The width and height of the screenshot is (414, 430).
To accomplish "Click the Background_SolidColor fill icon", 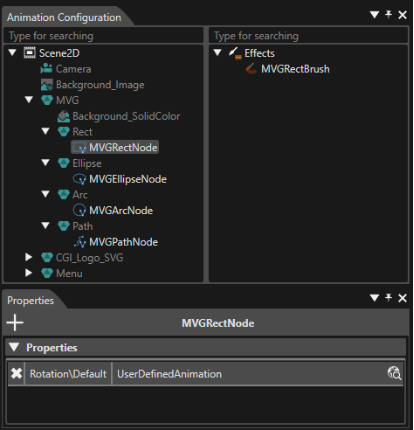I will [63, 116].
